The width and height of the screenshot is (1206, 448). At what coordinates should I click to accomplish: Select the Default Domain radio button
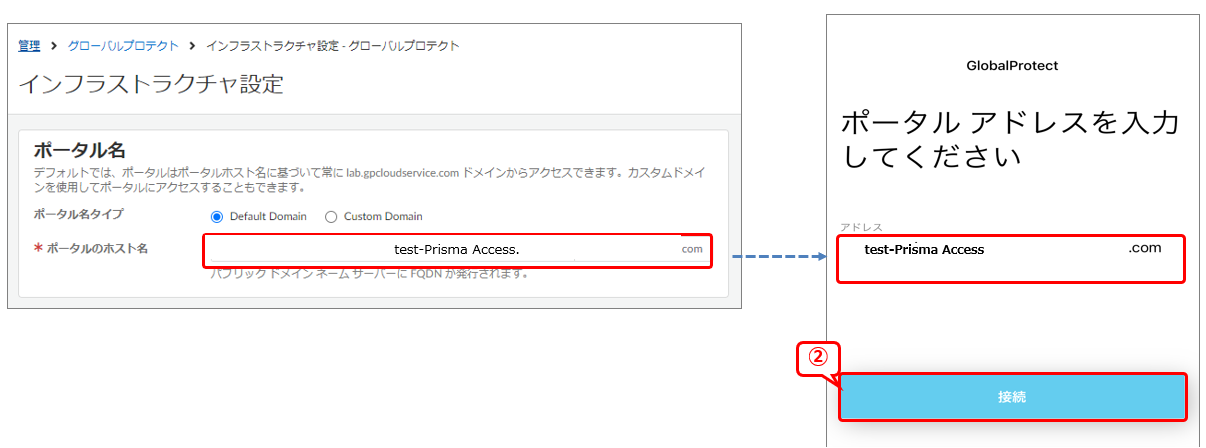click(217, 216)
